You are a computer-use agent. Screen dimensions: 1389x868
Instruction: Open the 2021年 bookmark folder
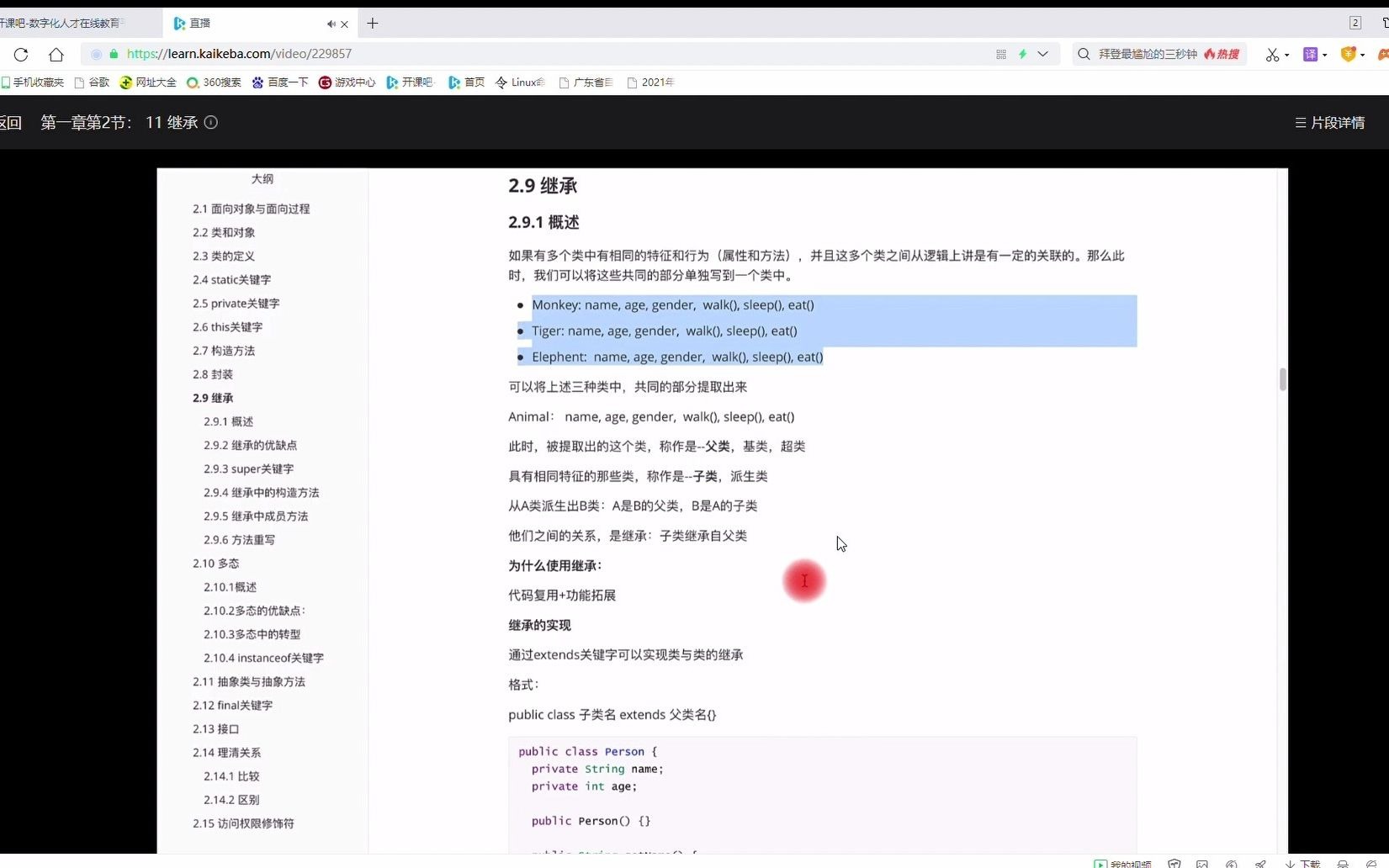coord(650,82)
